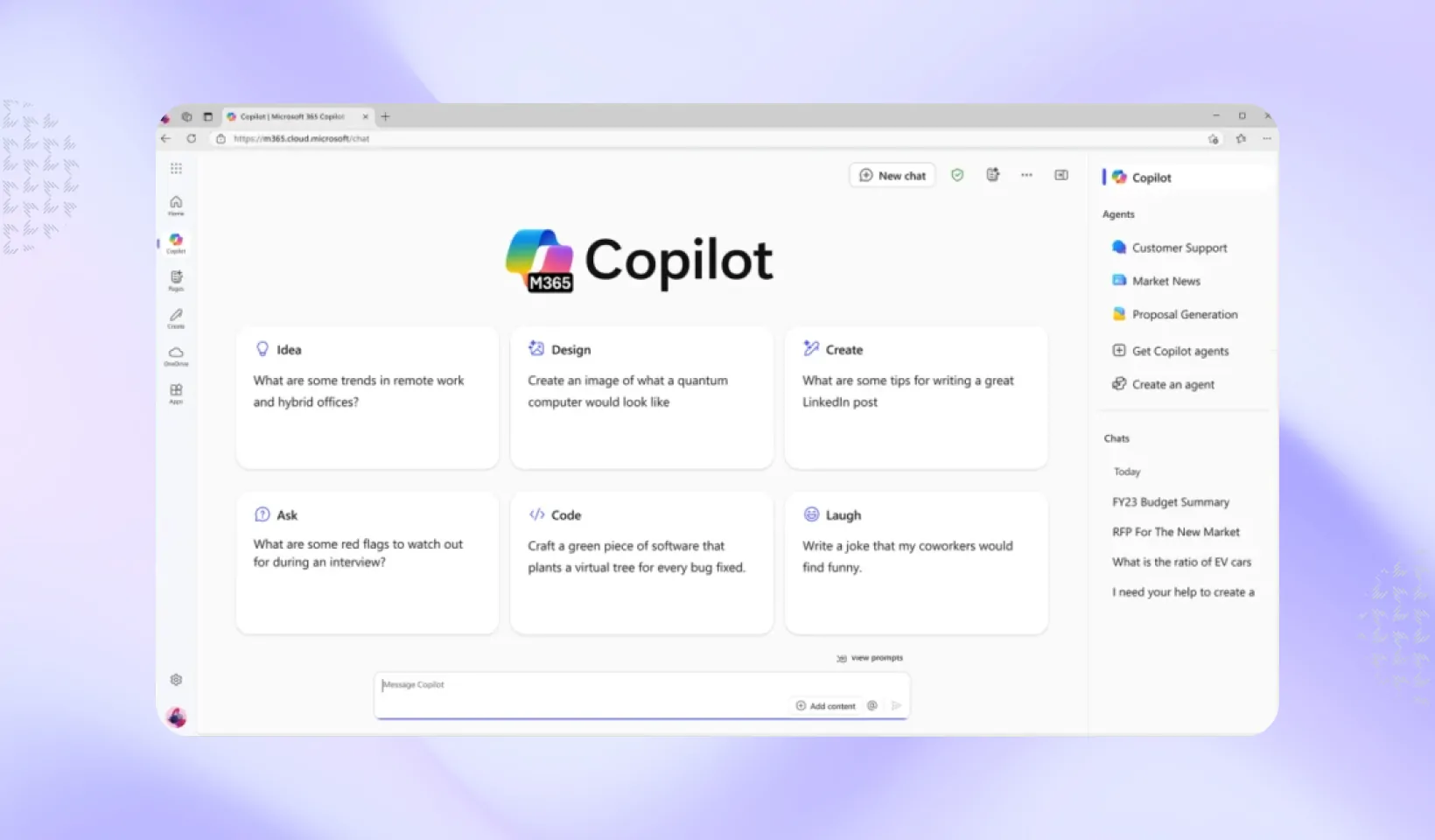Open the more options ellipsis menu
This screenshot has height=840, width=1435.
pos(1026,175)
